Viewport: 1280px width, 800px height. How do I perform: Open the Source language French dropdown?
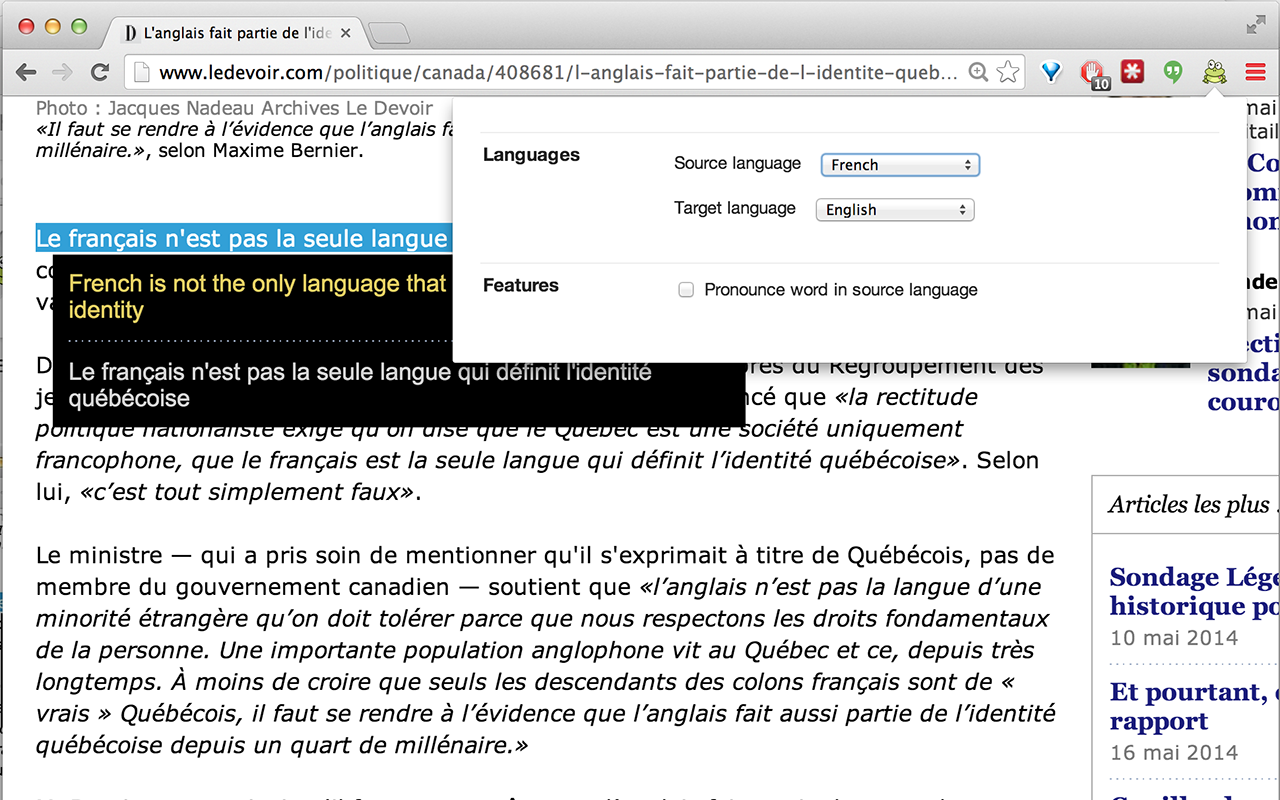coord(899,165)
